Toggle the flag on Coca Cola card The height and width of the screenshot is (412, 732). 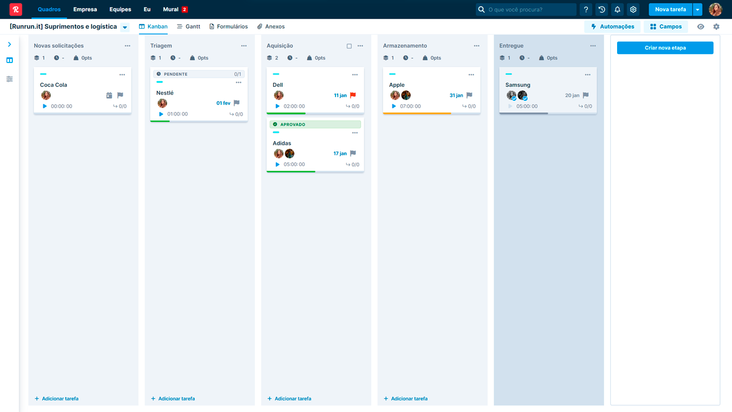[x=120, y=95]
